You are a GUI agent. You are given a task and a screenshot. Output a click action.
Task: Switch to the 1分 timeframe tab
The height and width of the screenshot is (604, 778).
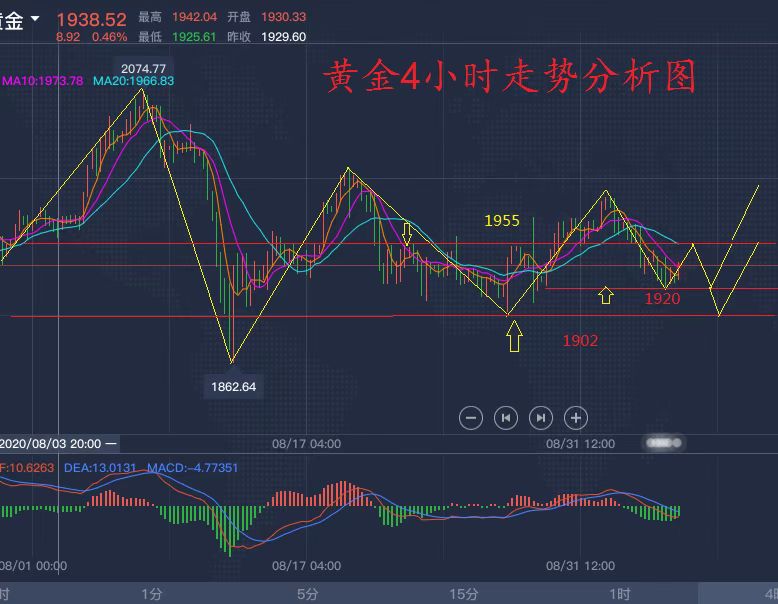click(151, 594)
